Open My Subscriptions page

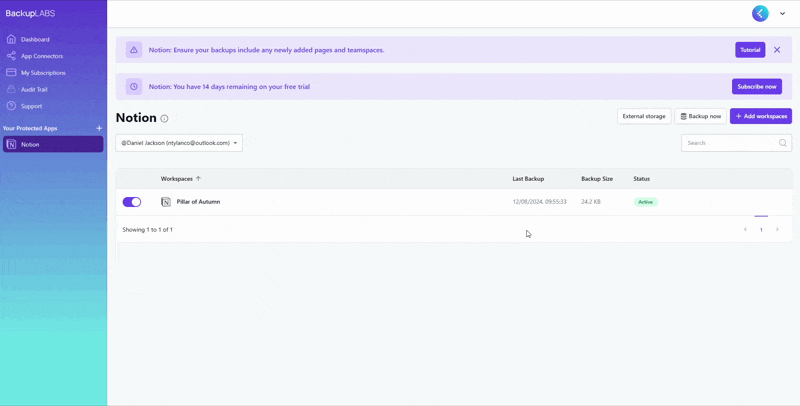coord(43,73)
